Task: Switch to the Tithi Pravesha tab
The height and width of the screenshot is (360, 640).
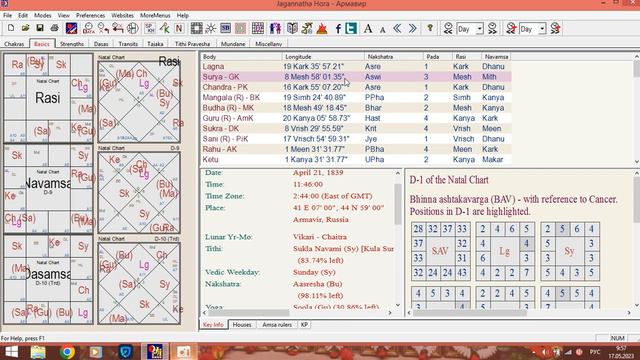Action: [192, 44]
